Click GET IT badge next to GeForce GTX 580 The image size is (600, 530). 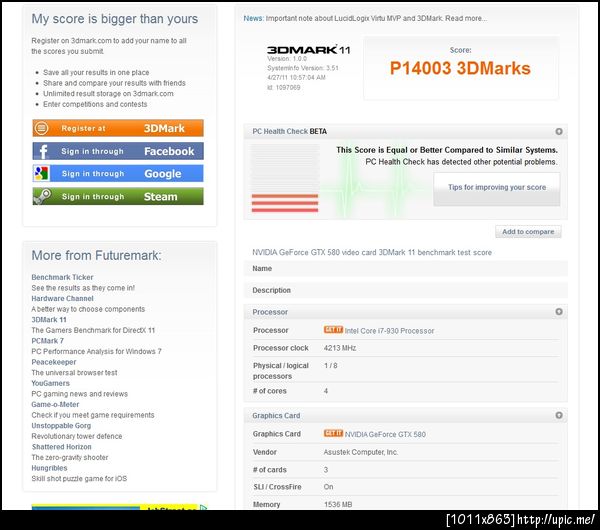[333, 433]
